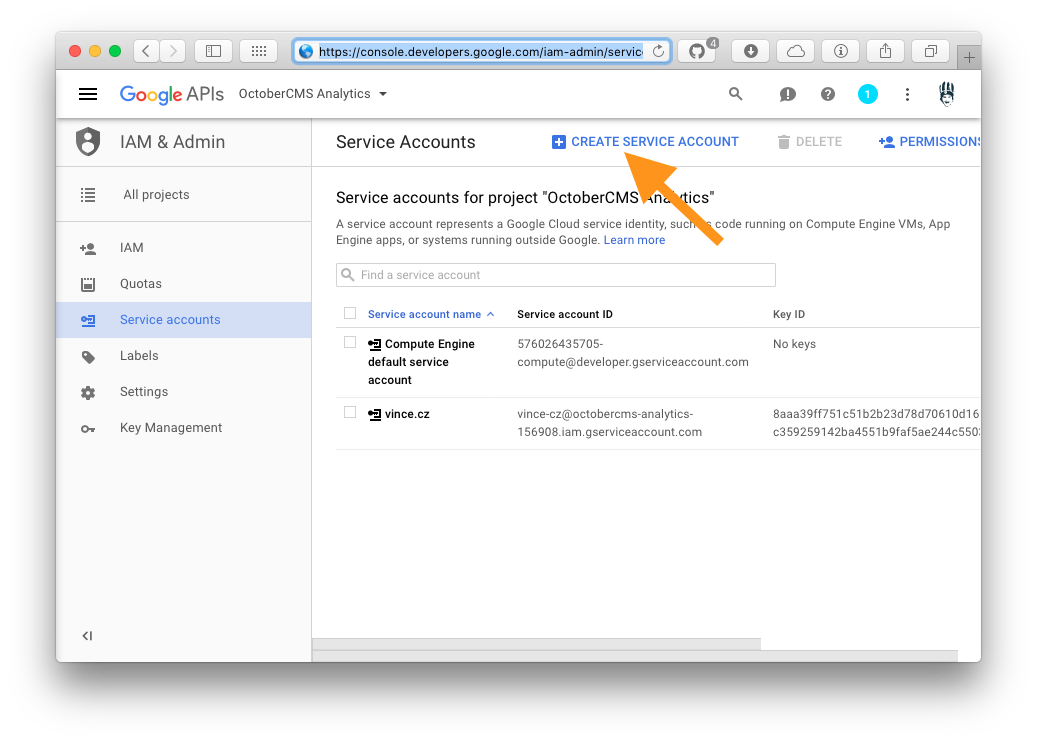Collapse the sidebar with the arrow icon
1037x742 pixels.
[x=87, y=636]
